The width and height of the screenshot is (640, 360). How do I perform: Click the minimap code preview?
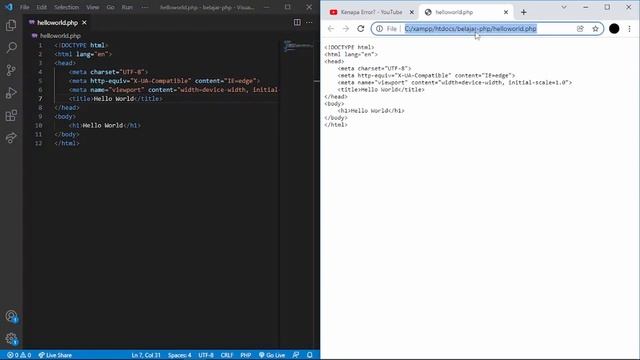(x=298, y=46)
